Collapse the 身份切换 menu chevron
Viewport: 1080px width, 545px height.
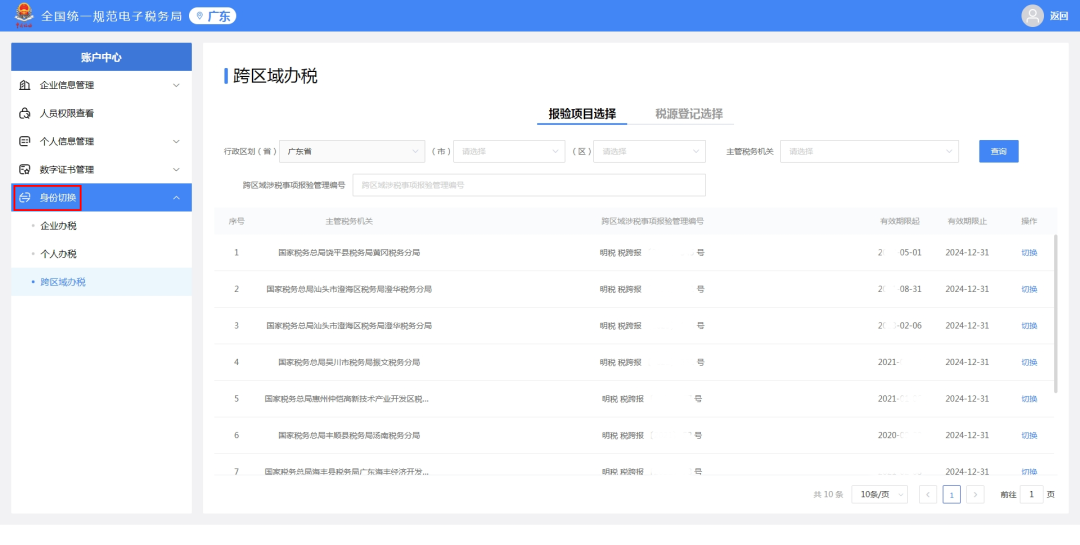pos(176,198)
